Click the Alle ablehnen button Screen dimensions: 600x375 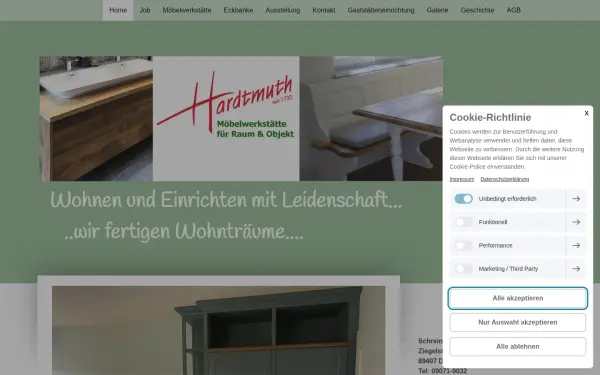pyautogui.click(x=517, y=346)
